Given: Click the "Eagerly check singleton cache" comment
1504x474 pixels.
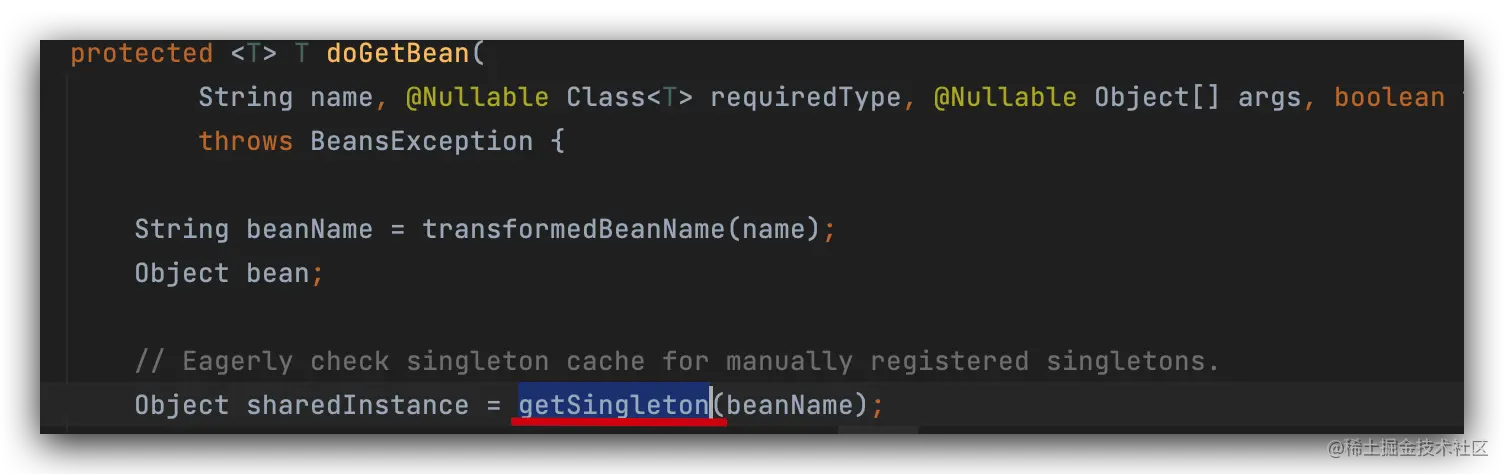Looking at the screenshot, I should click(x=678, y=361).
